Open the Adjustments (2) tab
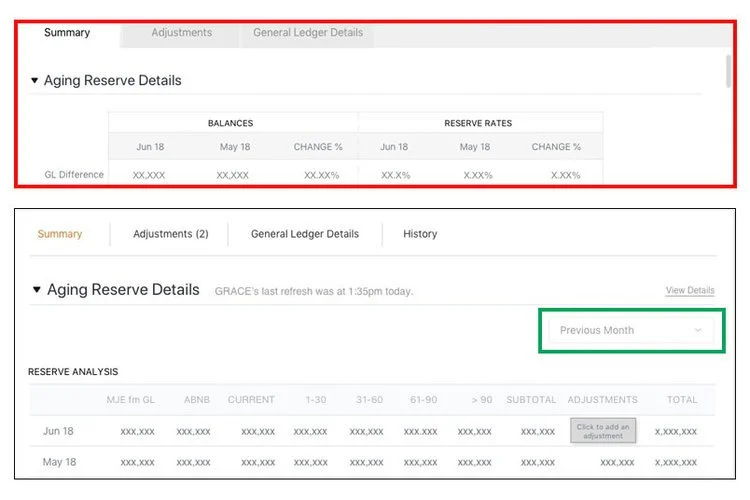750x500 pixels. coord(171,234)
